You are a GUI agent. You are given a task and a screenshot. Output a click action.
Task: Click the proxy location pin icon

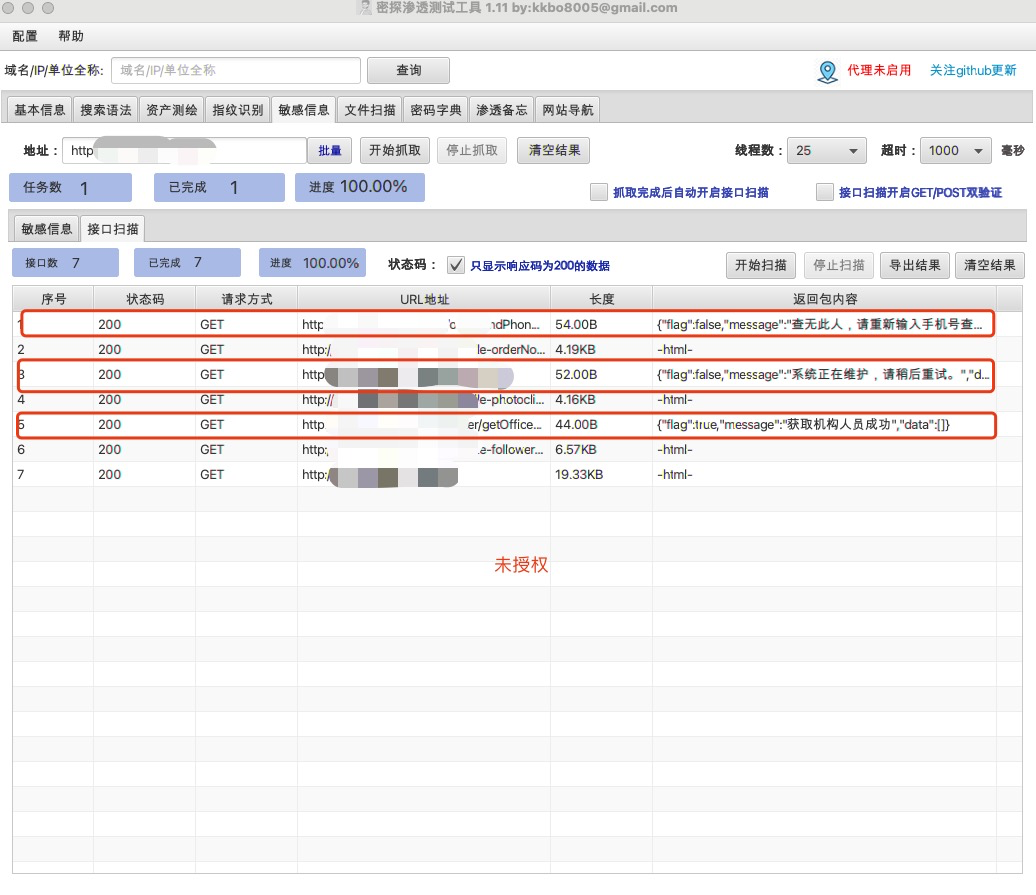point(827,71)
